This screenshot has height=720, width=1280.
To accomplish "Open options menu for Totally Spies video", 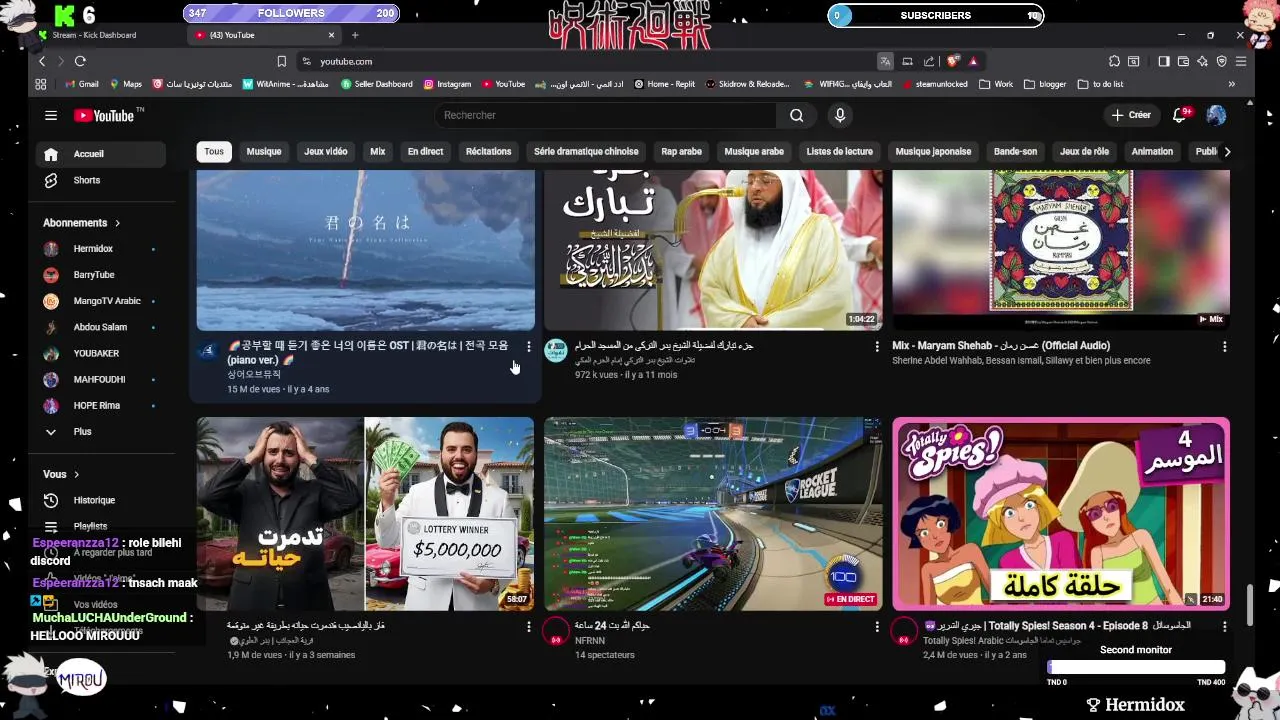I will click(1225, 627).
